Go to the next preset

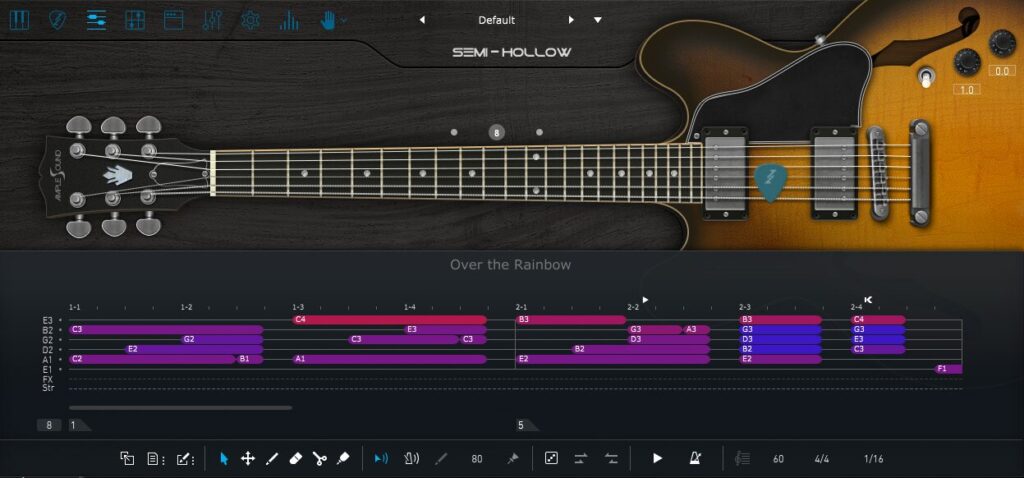click(x=571, y=20)
